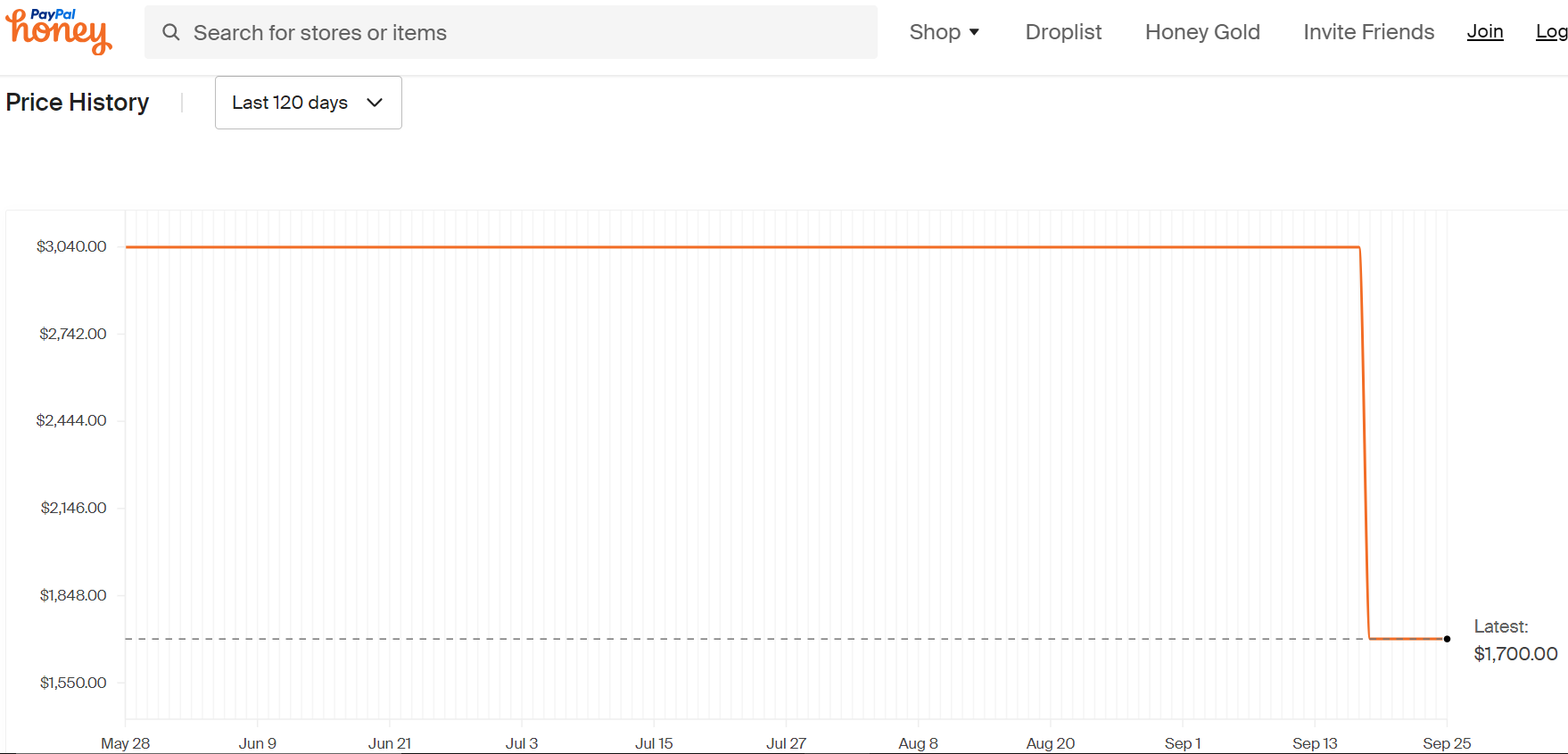Screen dimensions: 1568x754
Task: Click the Latest $1,700.00 price label
Action: (x=1515, y=641)
